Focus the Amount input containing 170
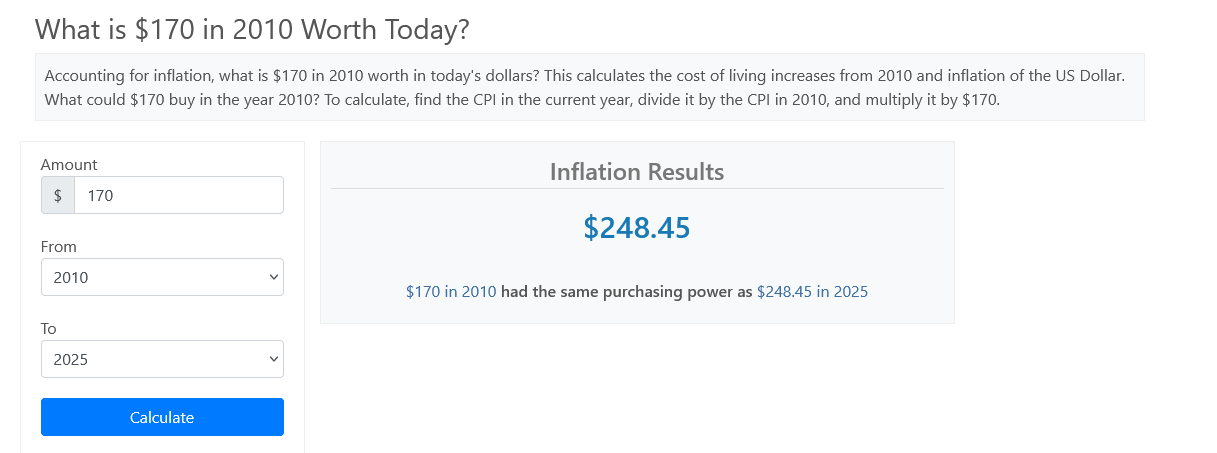1217x453 pixels. (x=178, y=196)
